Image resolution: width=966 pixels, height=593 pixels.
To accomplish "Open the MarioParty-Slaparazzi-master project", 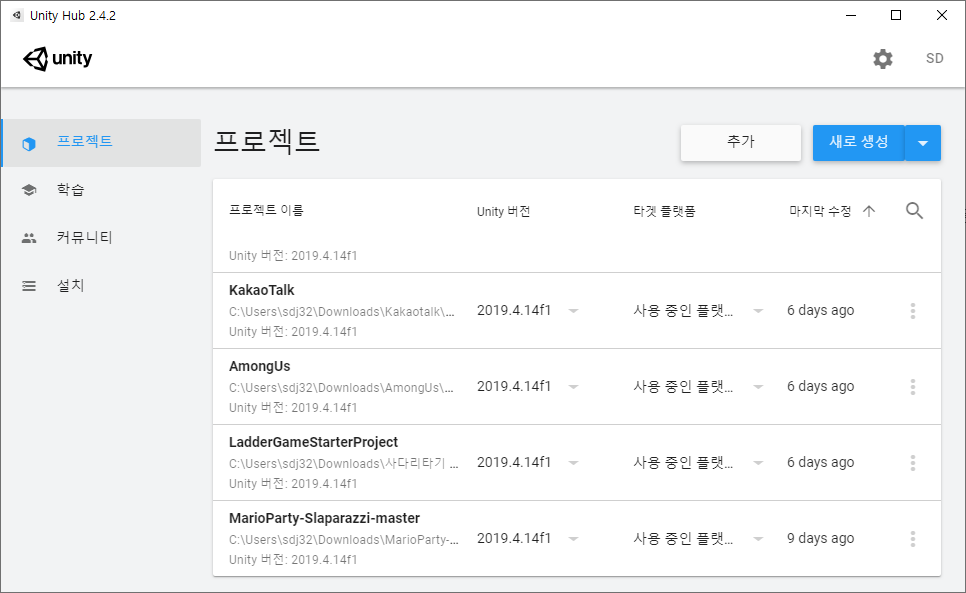I will (325, 518).
